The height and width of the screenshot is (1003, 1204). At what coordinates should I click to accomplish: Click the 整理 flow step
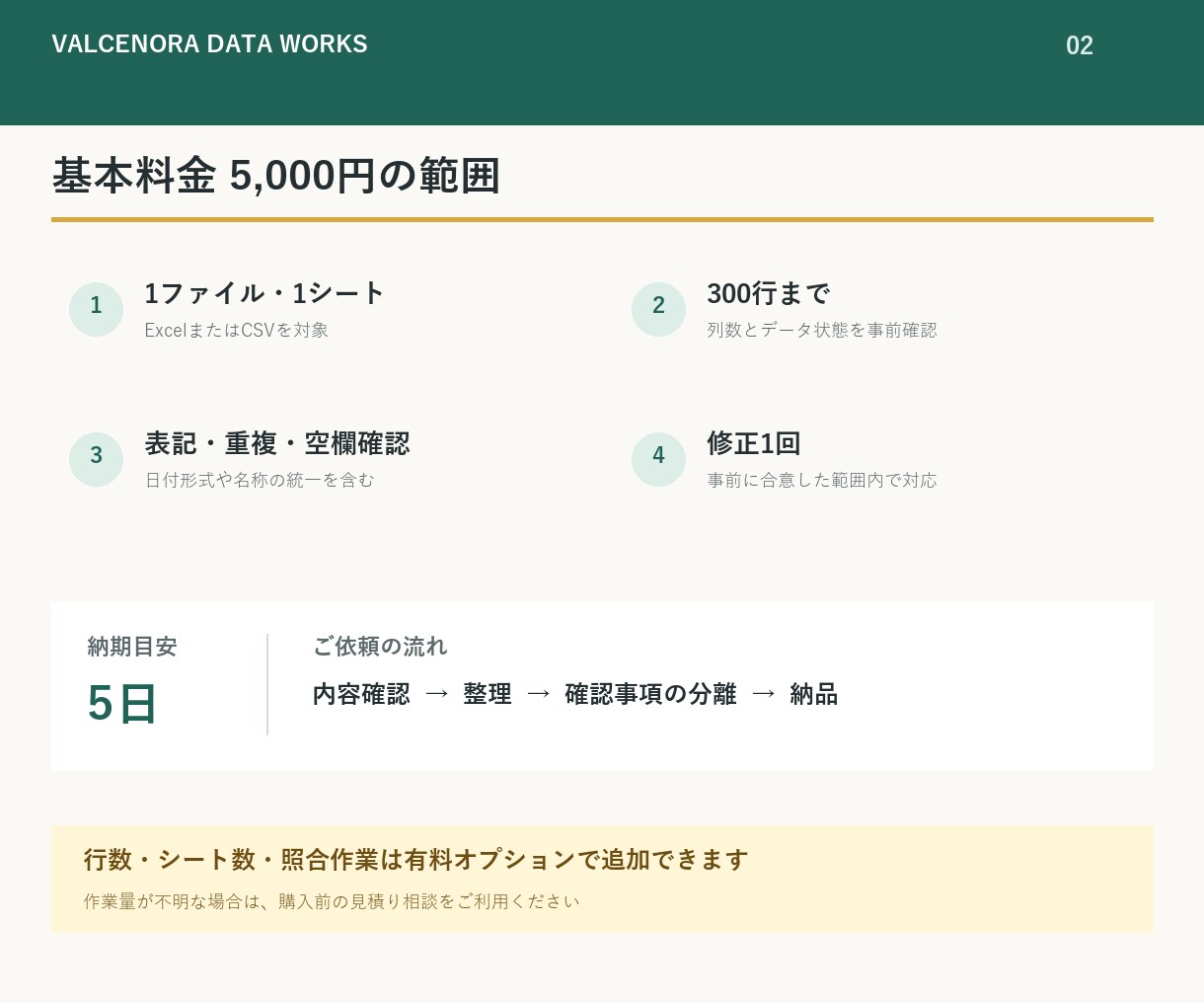click(488, 694)
